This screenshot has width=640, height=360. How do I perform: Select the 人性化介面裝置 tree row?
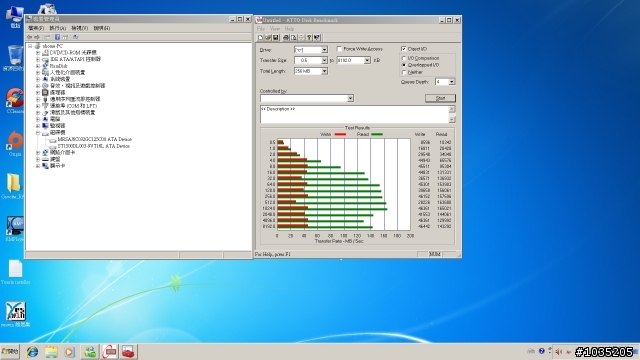coord(67,72)
